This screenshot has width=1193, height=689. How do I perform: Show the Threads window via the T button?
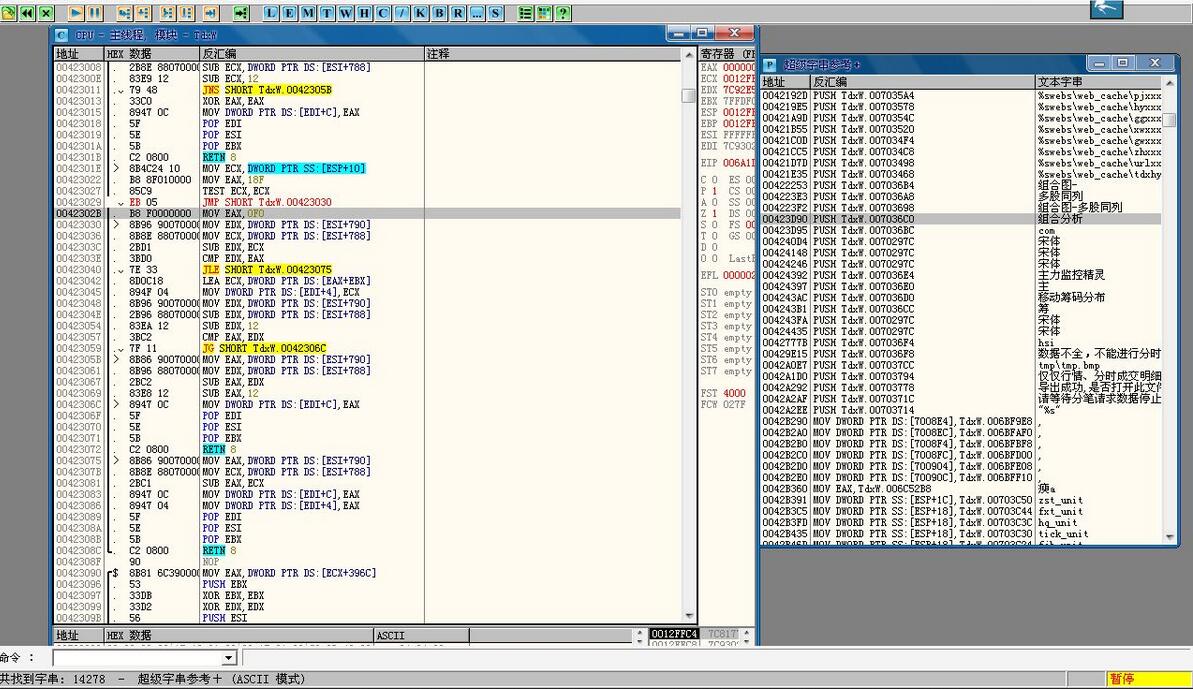point(327,13)
